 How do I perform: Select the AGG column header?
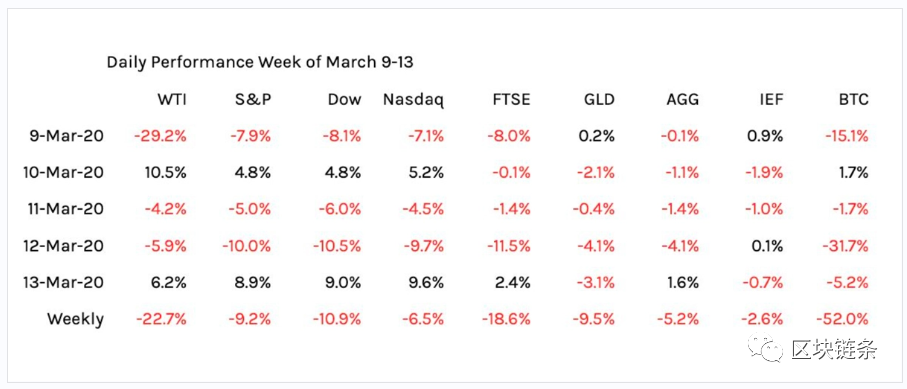[683, 100]
